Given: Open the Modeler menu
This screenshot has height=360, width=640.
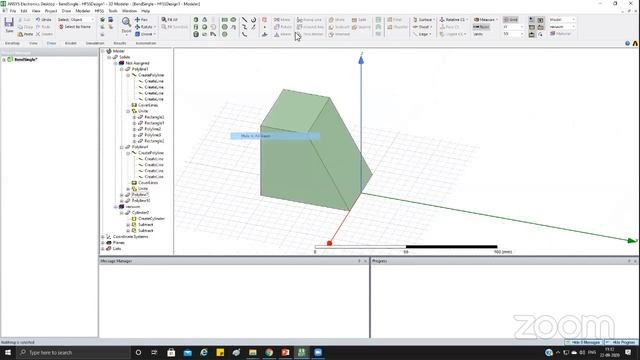Looking at the screenshot, I should (x=83, y=11).
